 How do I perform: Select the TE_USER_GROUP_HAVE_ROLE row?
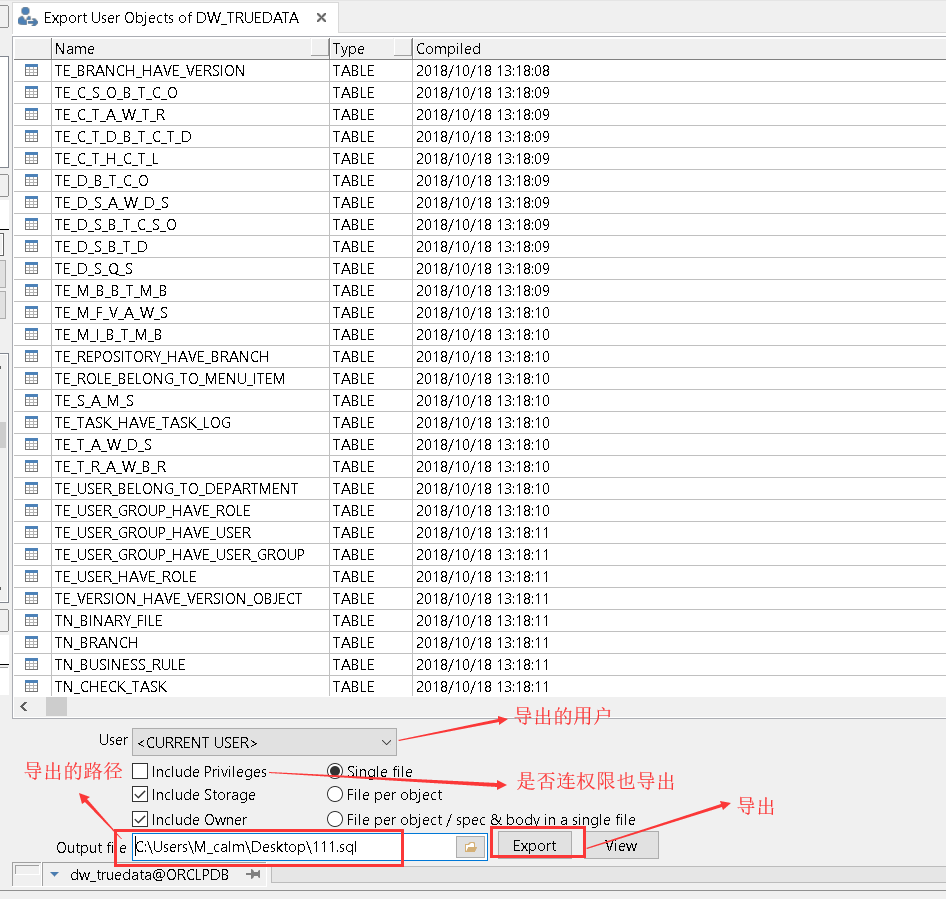pos(480,510)
